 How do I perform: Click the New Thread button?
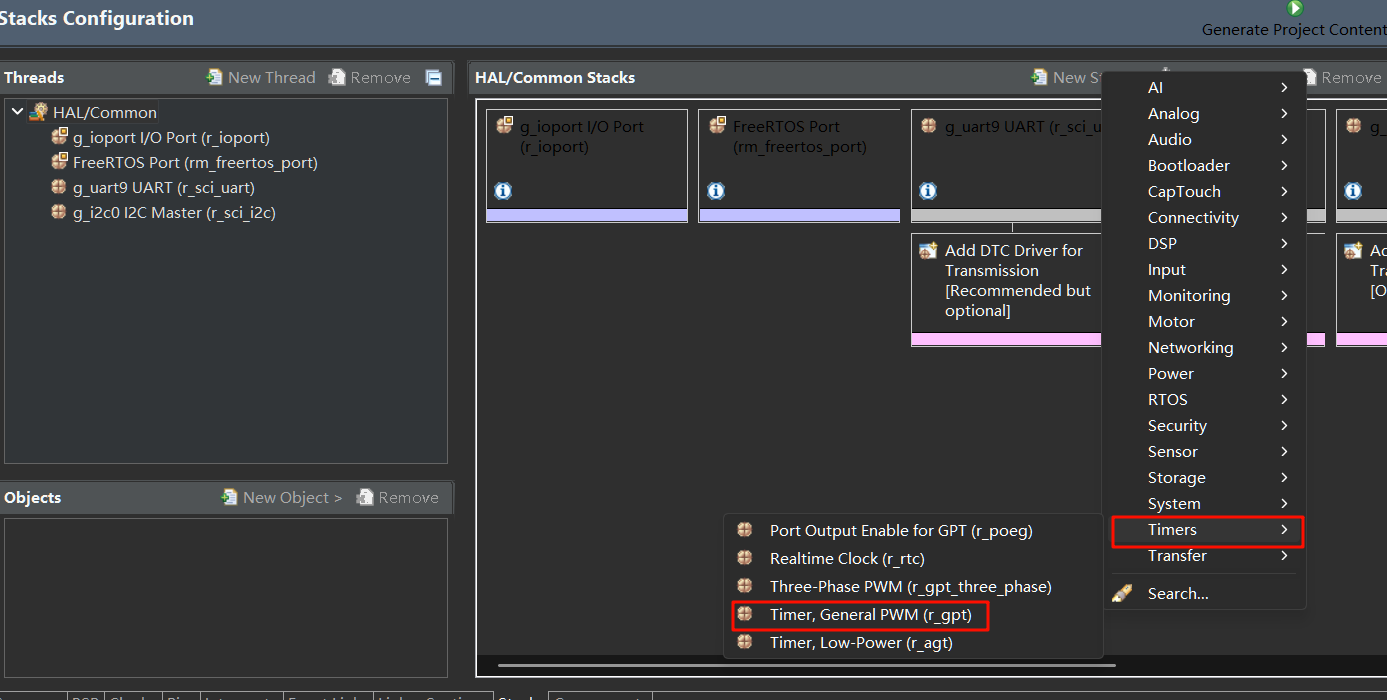(x=261, y=77)
